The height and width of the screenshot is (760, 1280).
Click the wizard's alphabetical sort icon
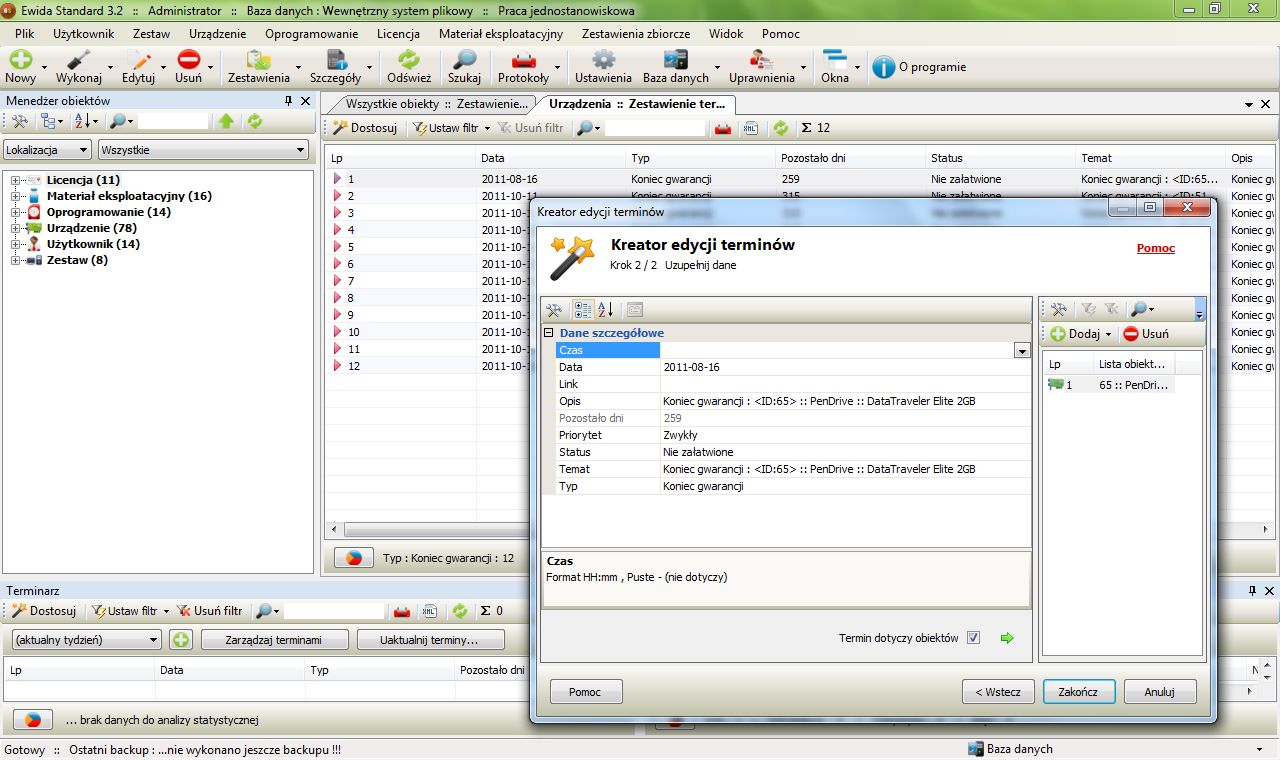[606, 310]
